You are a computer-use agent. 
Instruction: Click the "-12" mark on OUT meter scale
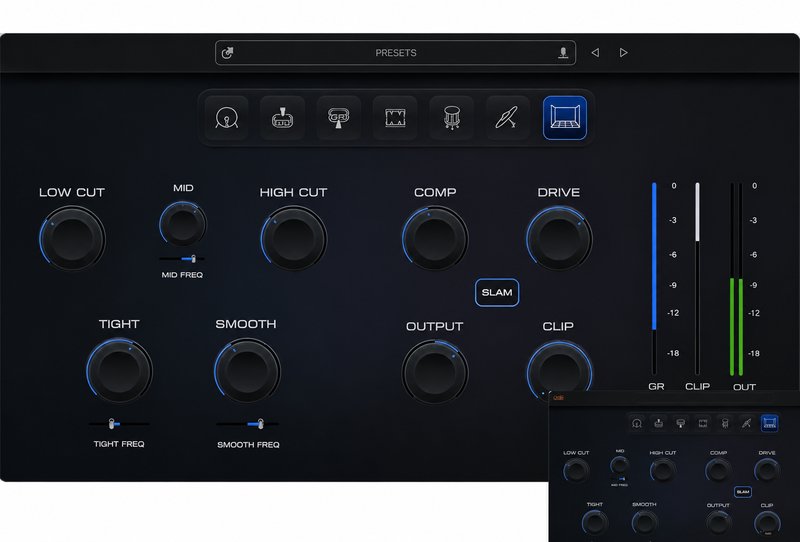click(754, 313)
